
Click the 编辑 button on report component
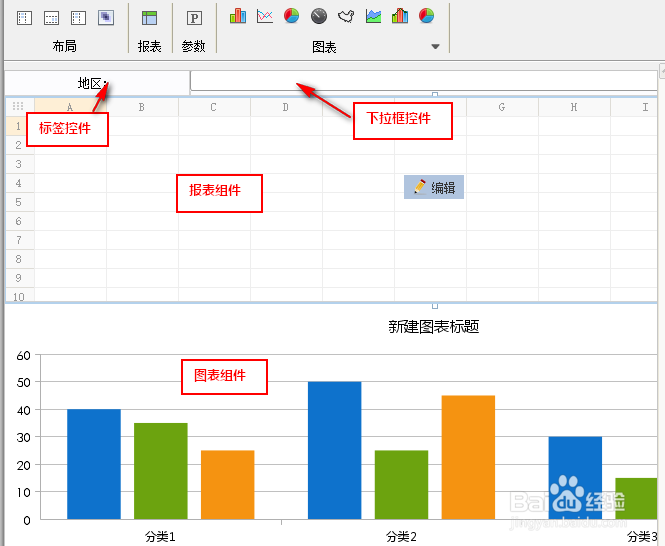[x=434, y=187]
